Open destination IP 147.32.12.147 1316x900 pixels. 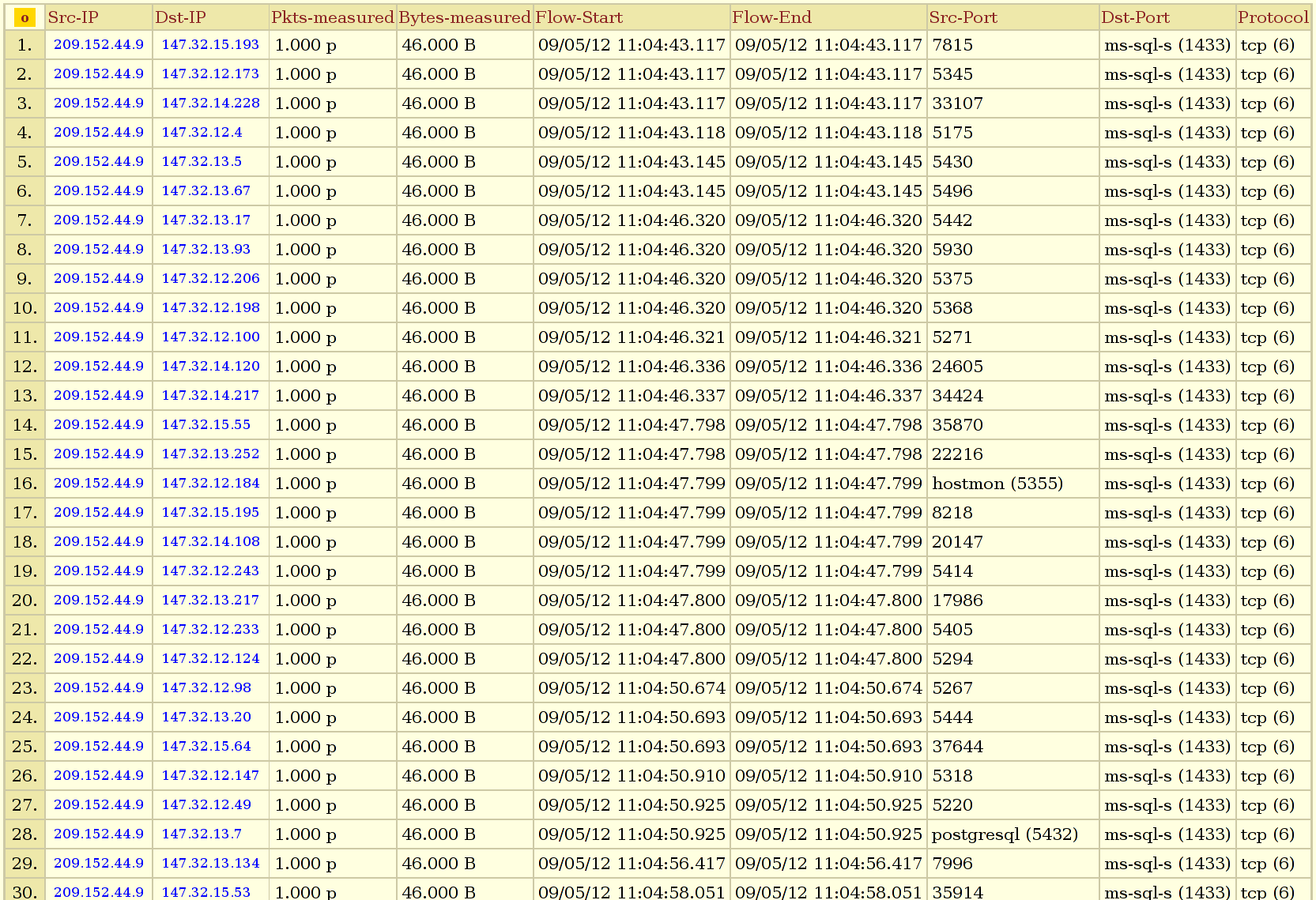tap(210, 775)
